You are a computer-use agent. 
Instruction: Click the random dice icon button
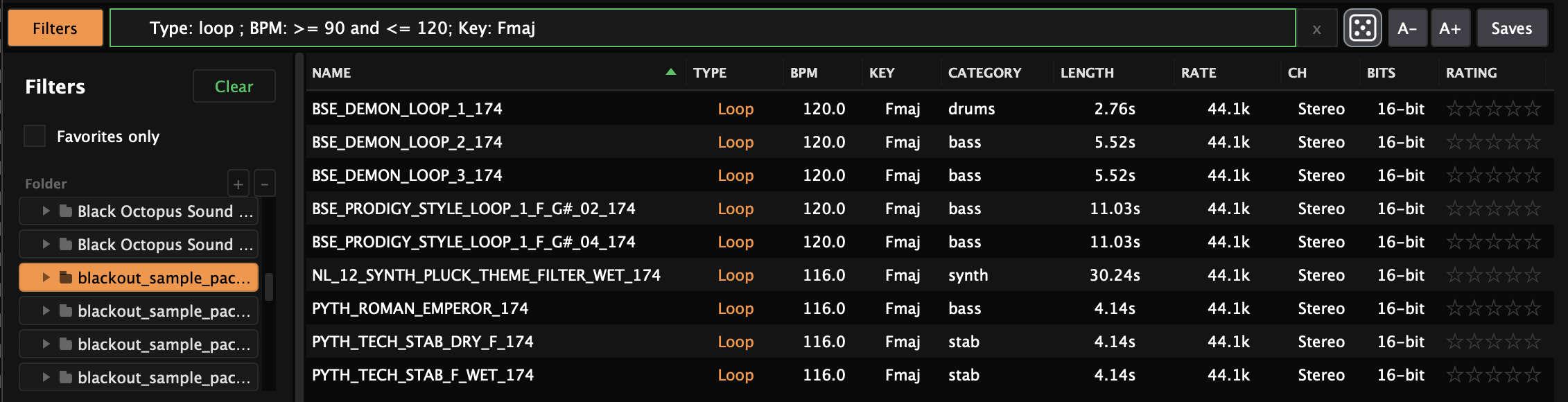tap(1362, 28)
